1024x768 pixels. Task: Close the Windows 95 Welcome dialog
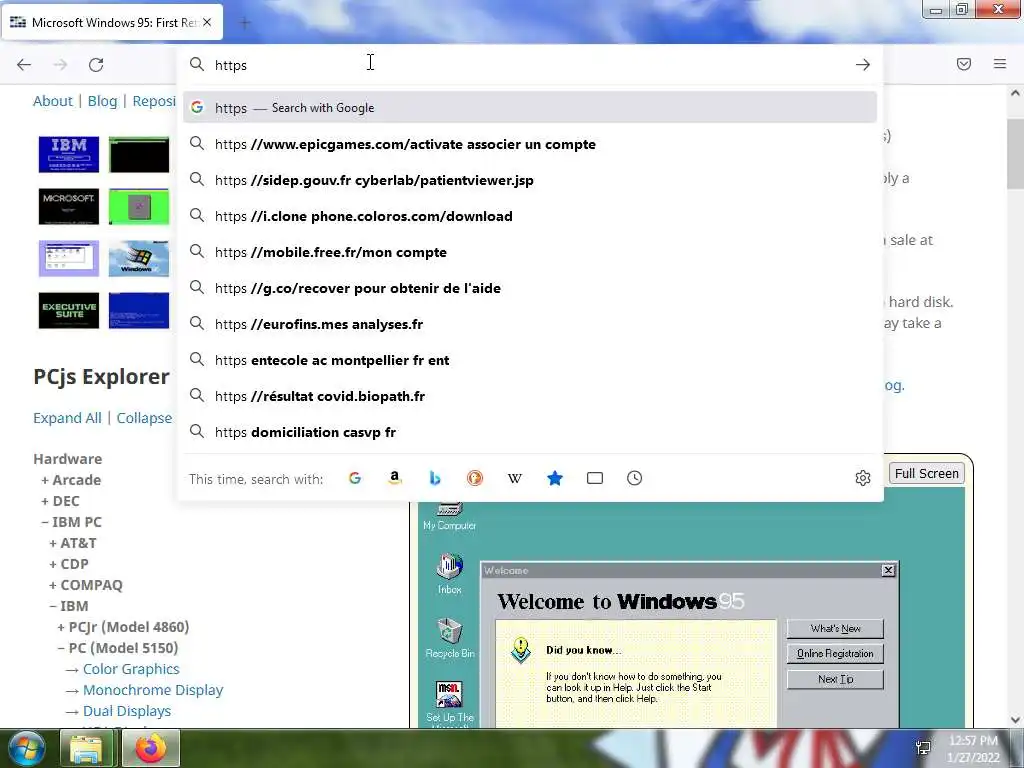(x=888, y=570)
